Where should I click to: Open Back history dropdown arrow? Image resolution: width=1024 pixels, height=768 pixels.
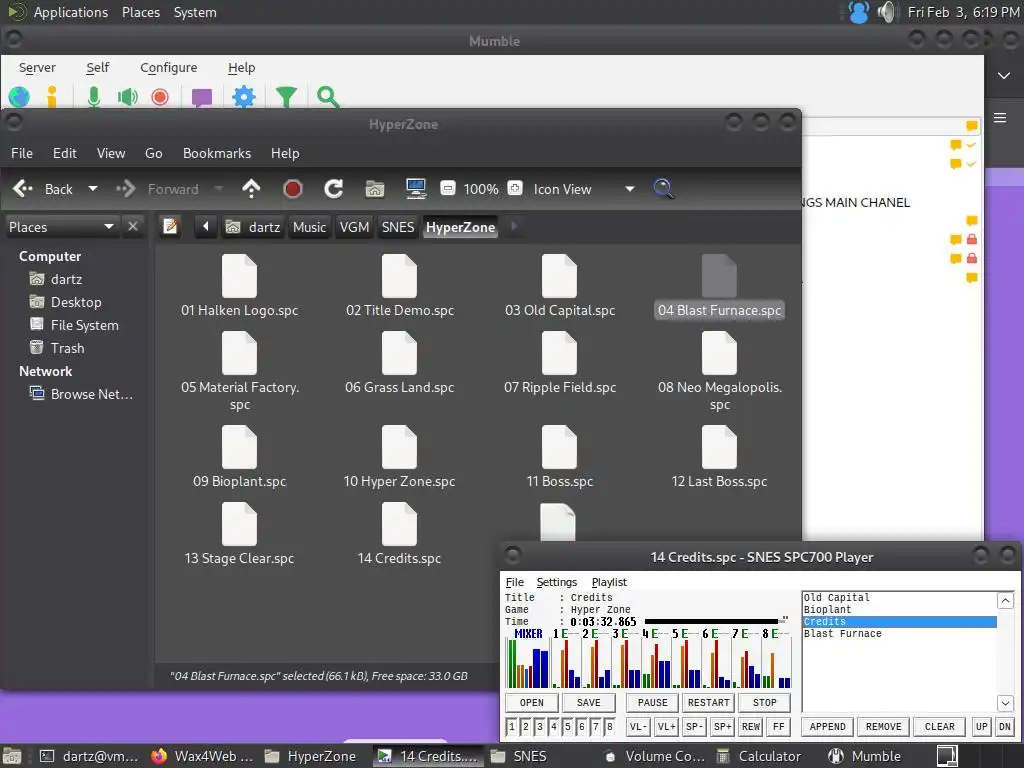[93, 189]
